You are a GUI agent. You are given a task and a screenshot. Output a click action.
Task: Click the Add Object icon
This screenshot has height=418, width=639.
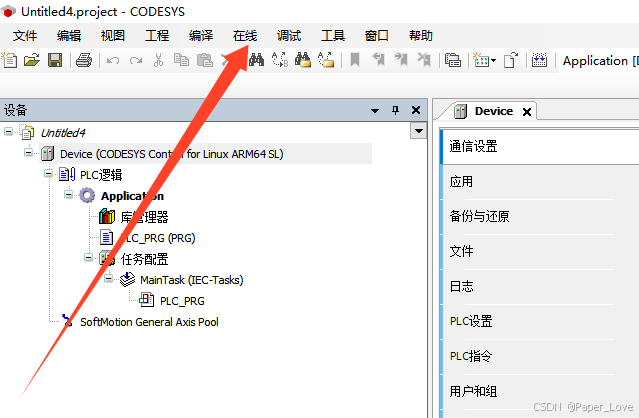480,60
